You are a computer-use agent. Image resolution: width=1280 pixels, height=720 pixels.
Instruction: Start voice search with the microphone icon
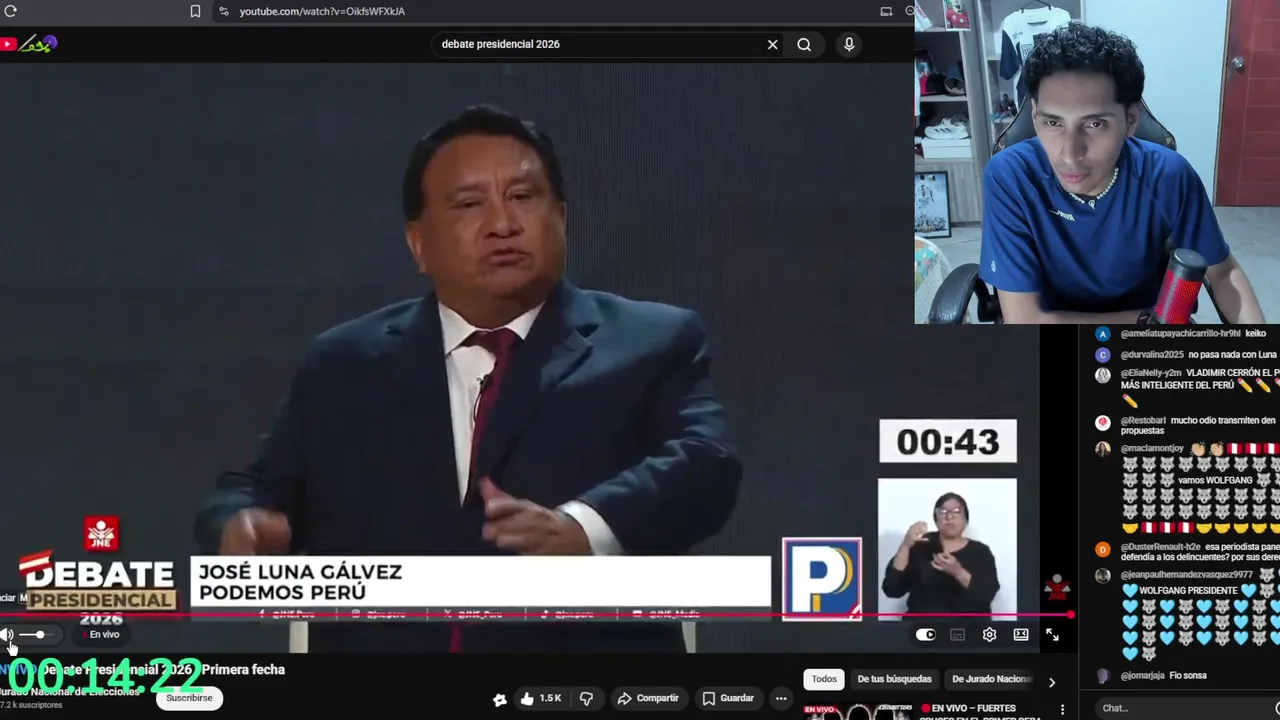click(x=849, y=44)
